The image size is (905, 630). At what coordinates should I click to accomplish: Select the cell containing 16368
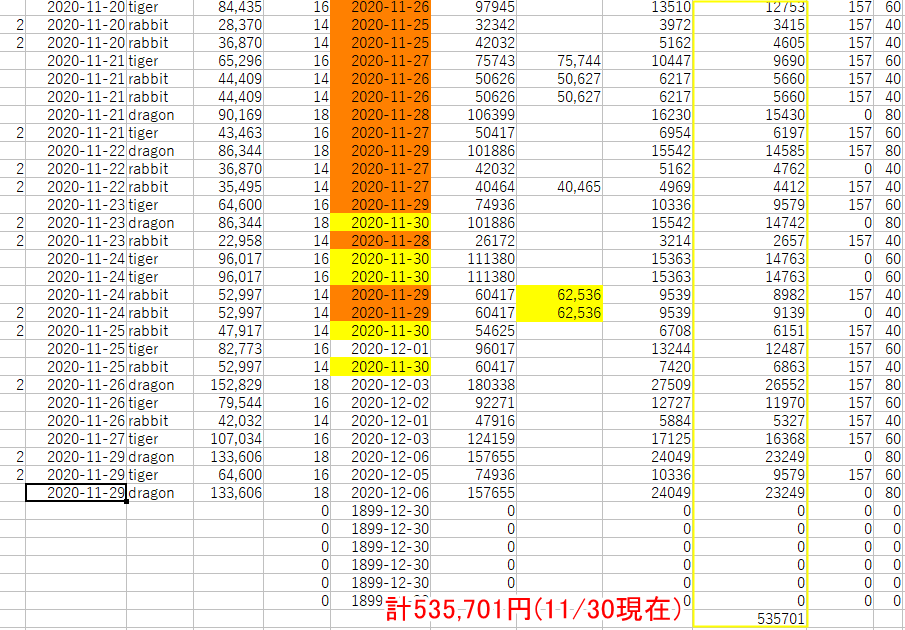click(750, 439)
